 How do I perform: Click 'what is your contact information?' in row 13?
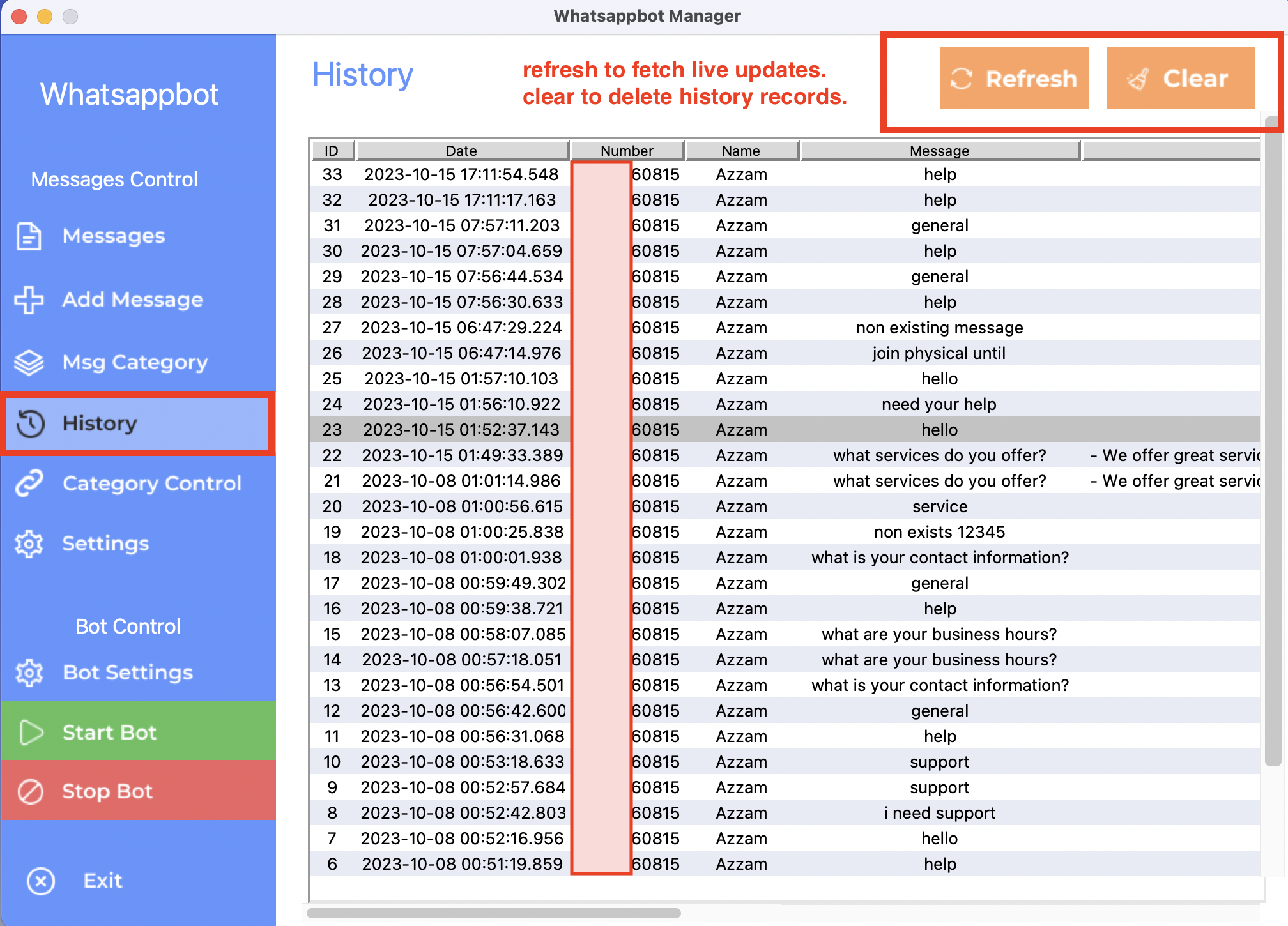(940, 685)
